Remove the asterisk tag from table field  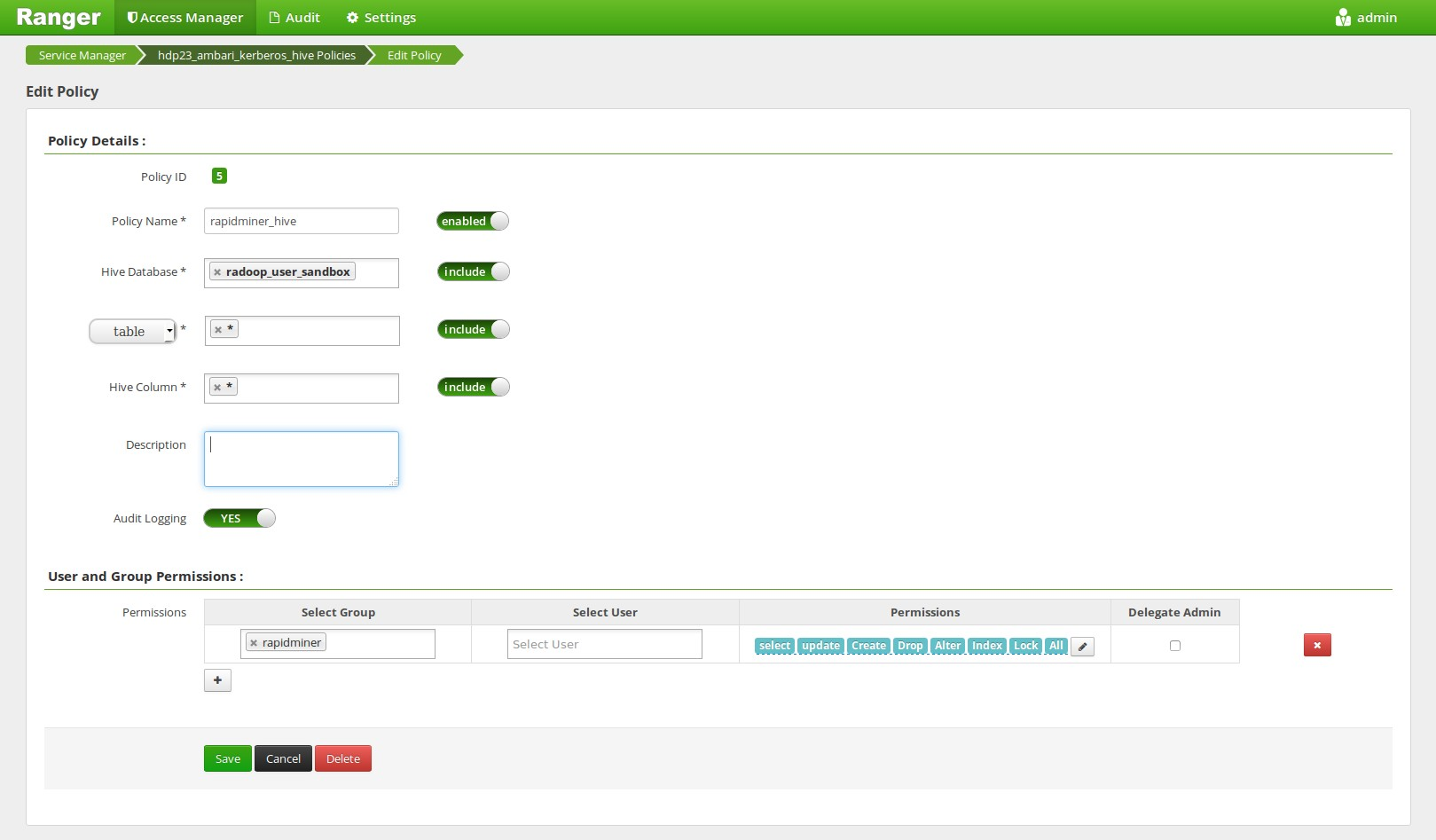[x=218, y=330]
